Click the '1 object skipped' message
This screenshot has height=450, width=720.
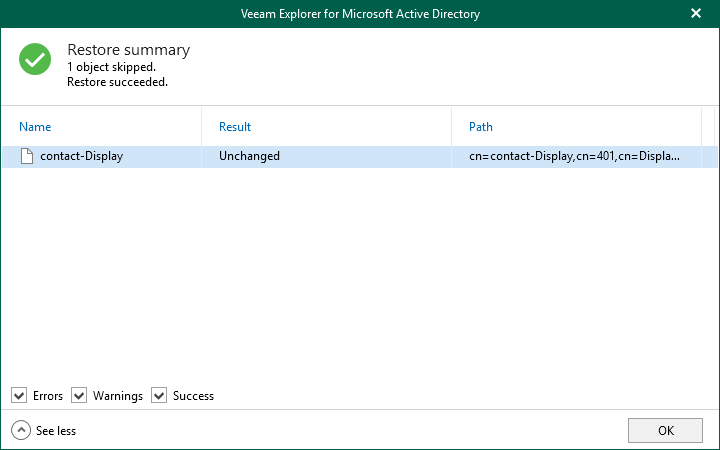pyautogui.click(x=109, y=67)
